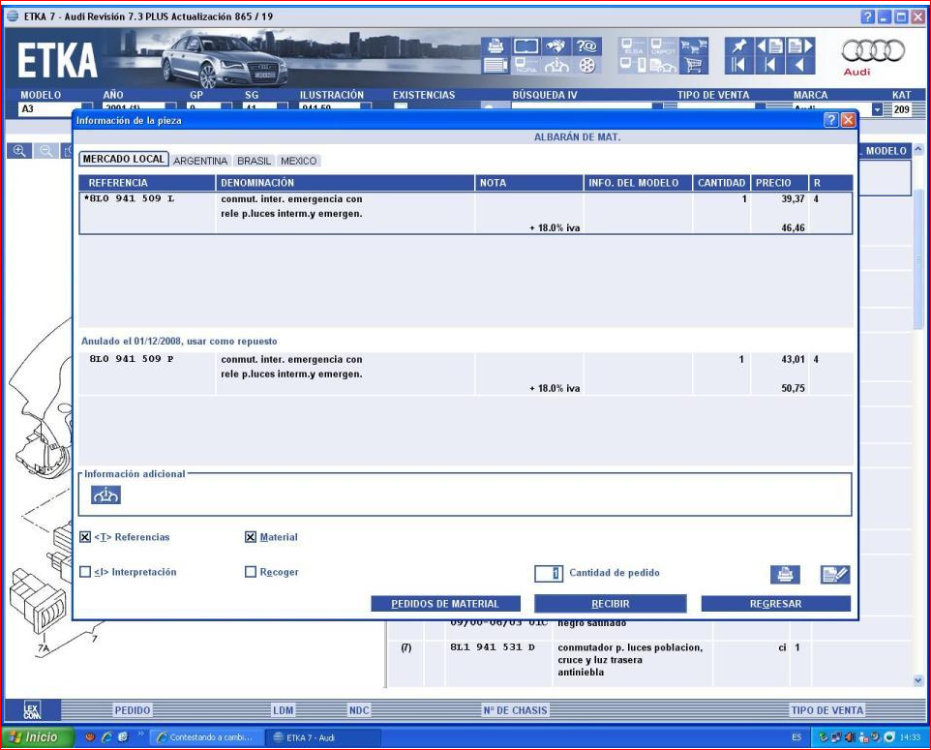
Task: Click the plain left arrow navigation icon
Action: (800, 65)
